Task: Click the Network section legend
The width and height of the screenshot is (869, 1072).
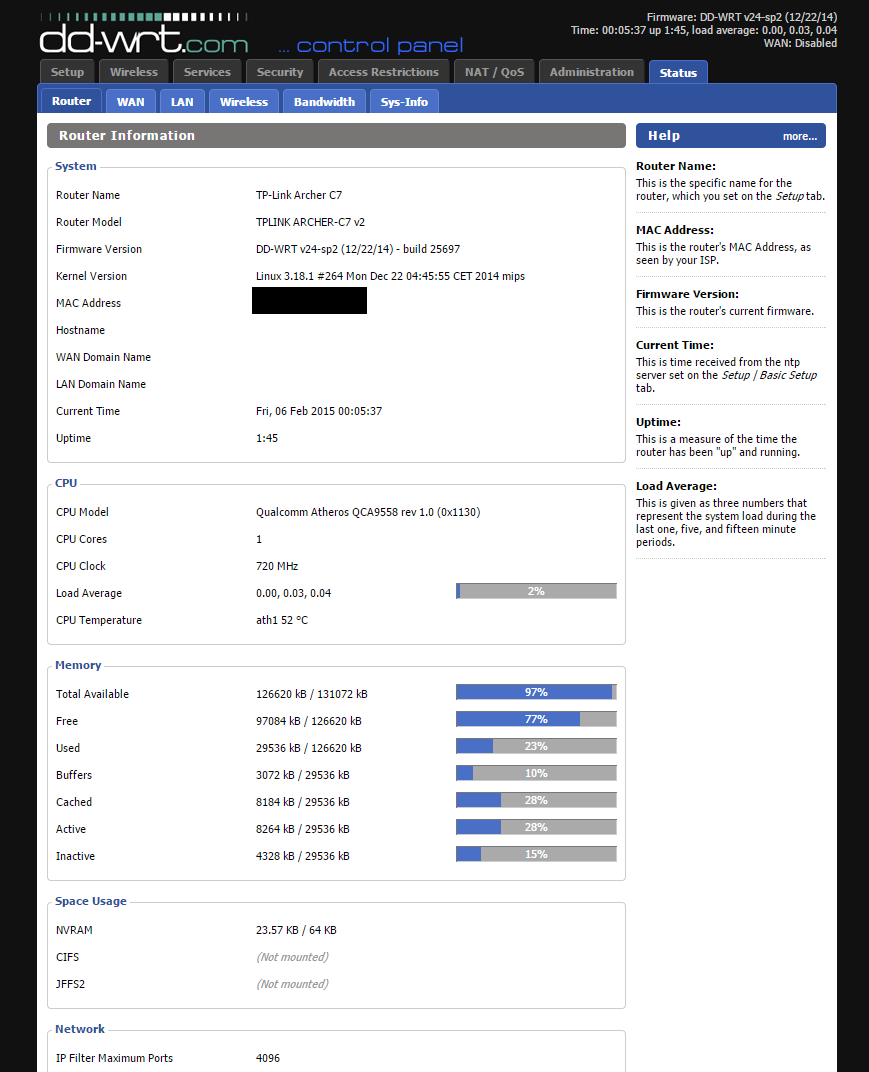Action: pos(80,1029)
